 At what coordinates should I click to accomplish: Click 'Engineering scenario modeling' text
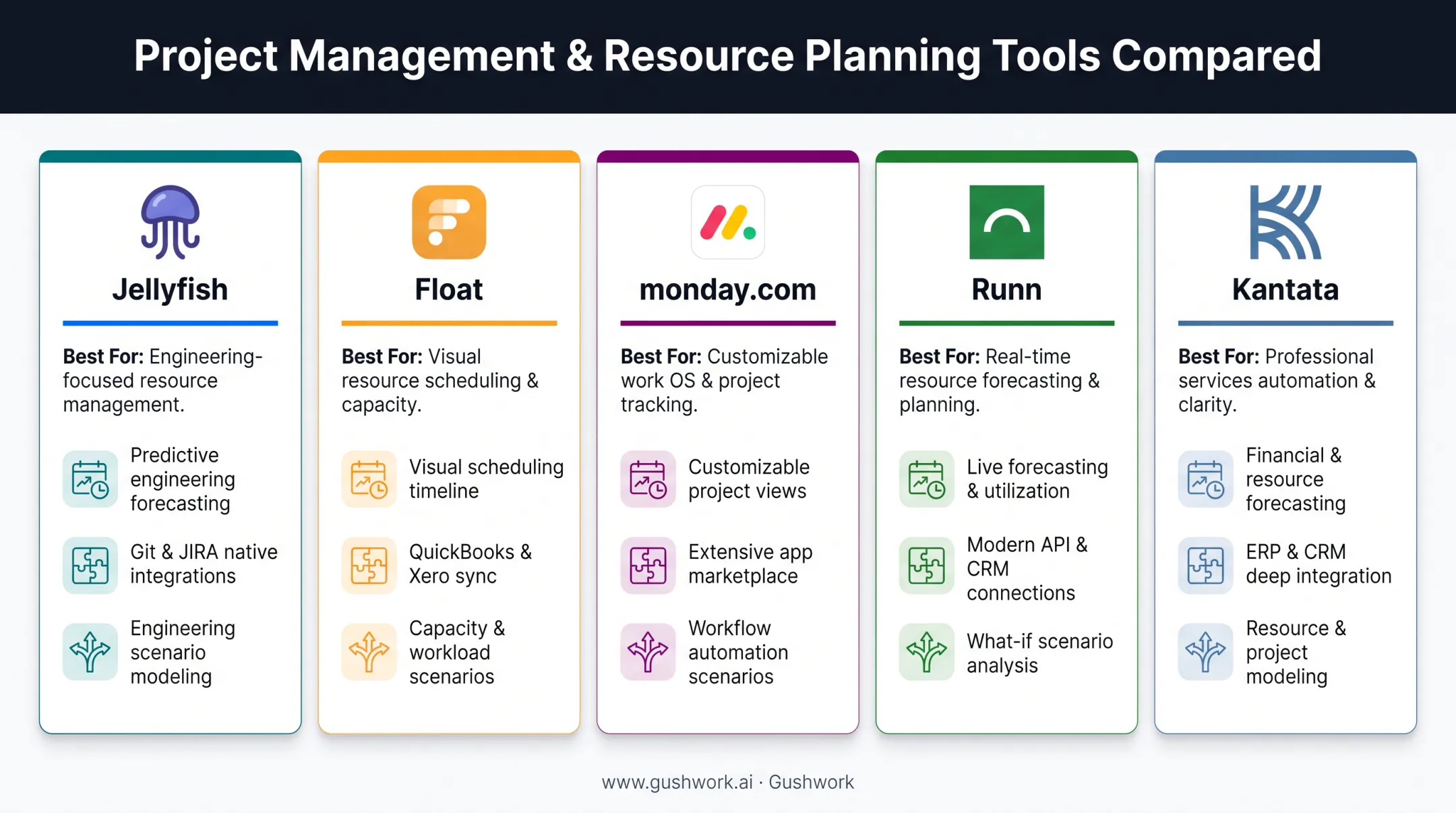(183, 652)
